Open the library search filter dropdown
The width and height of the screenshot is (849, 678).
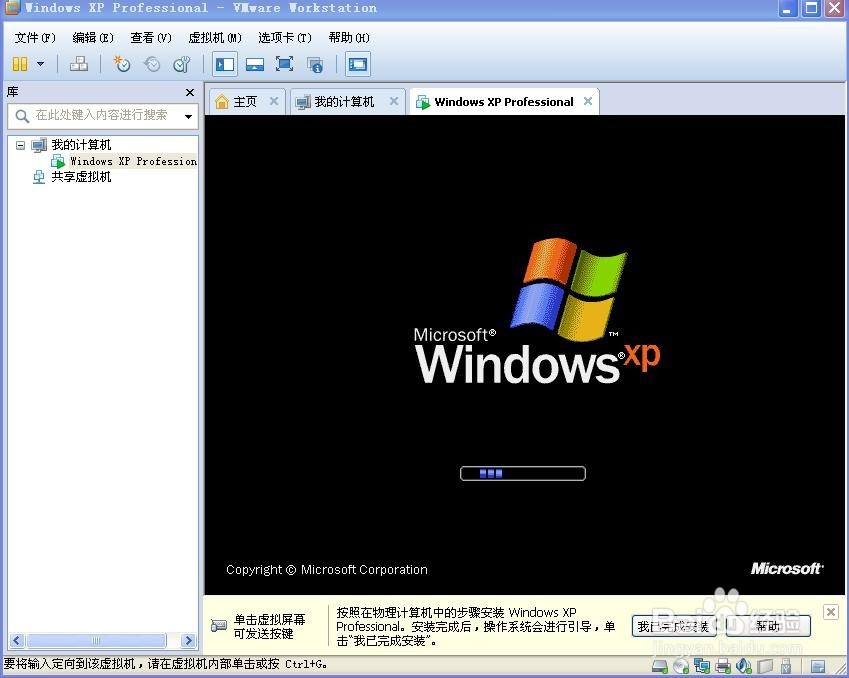tap(188, 116)
